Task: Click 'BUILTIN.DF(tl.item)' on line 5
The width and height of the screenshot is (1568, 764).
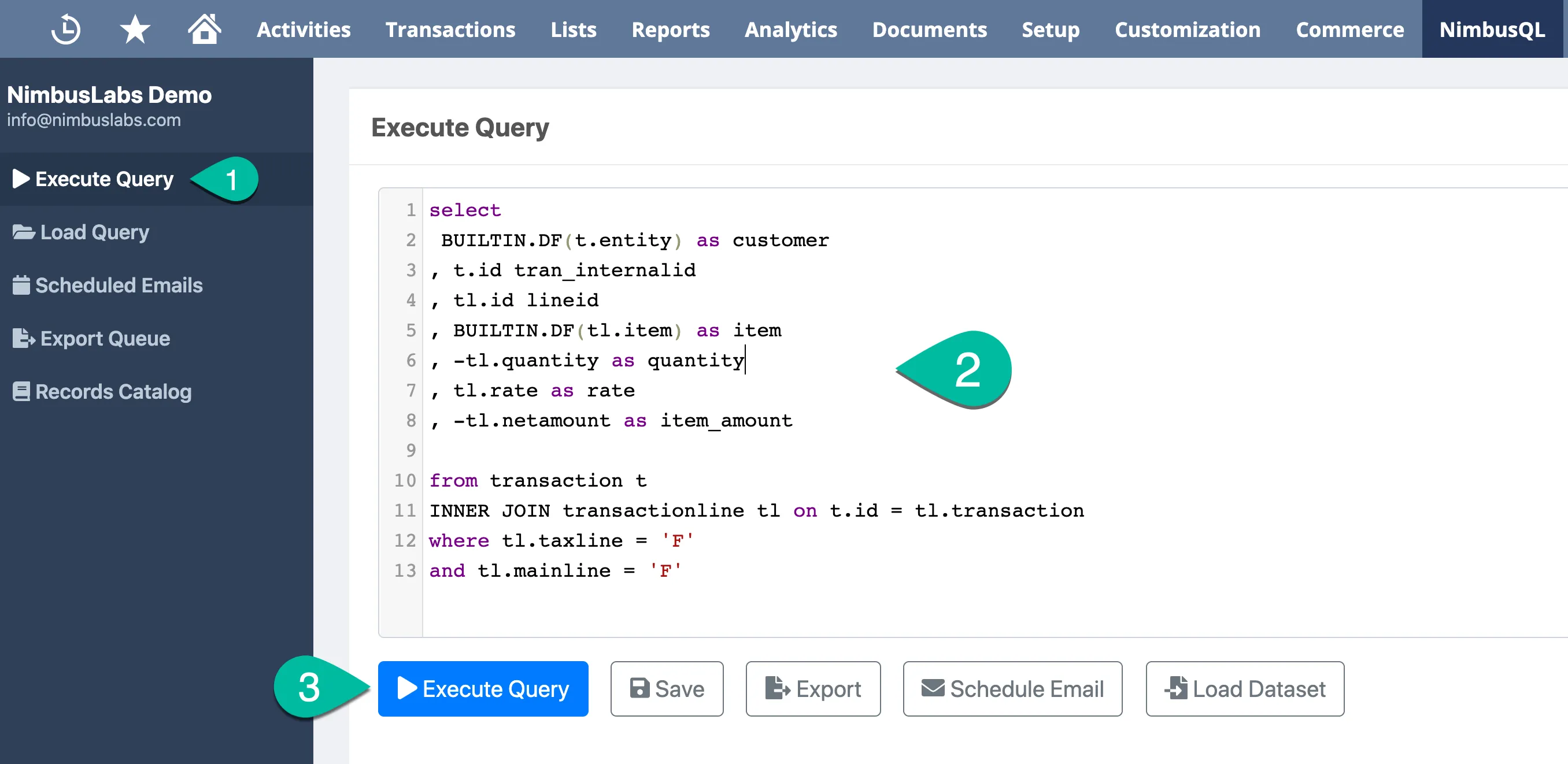Action: (567, 331)
